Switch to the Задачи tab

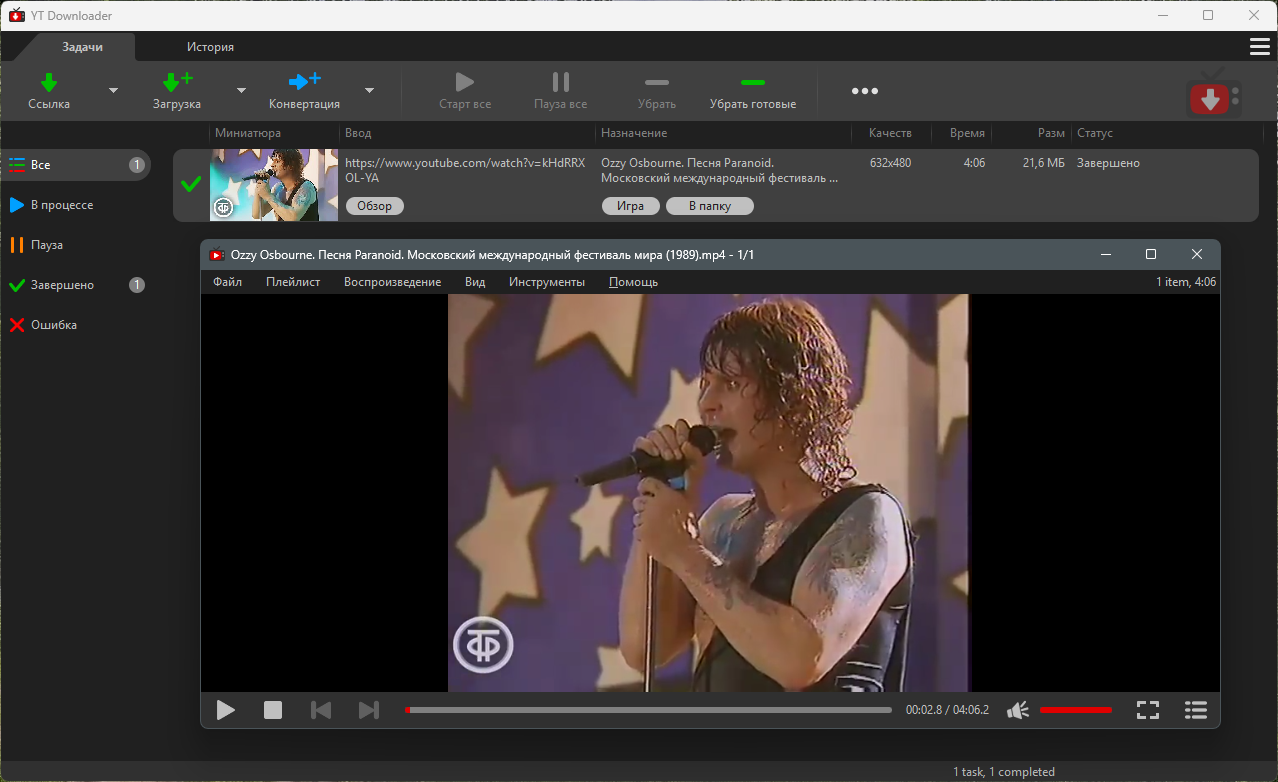[82, 47]
